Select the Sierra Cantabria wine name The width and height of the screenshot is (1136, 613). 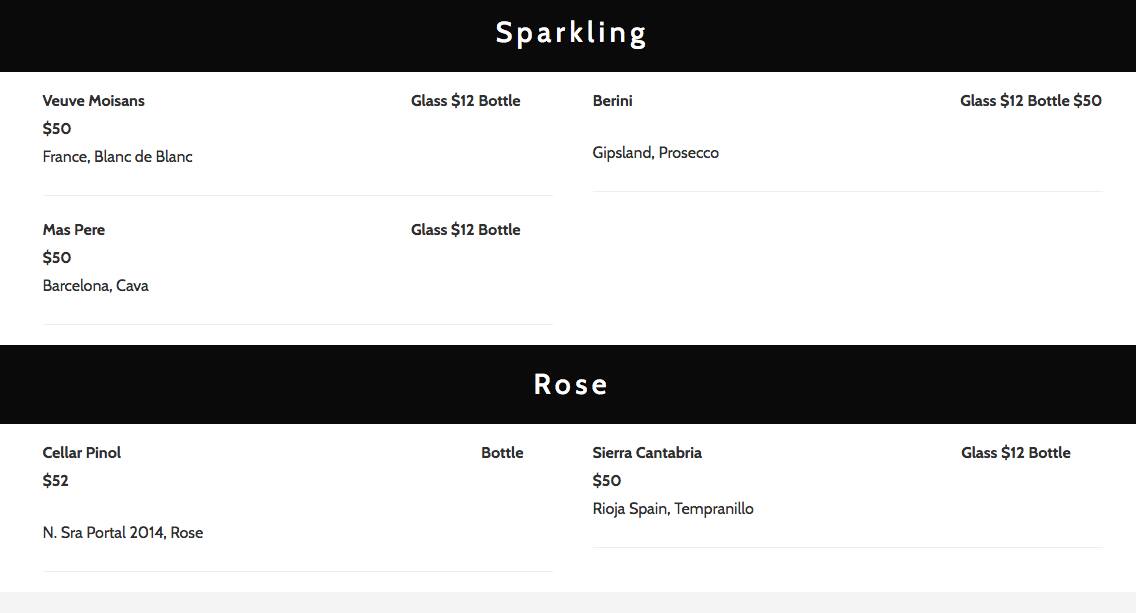pos(647,453)
